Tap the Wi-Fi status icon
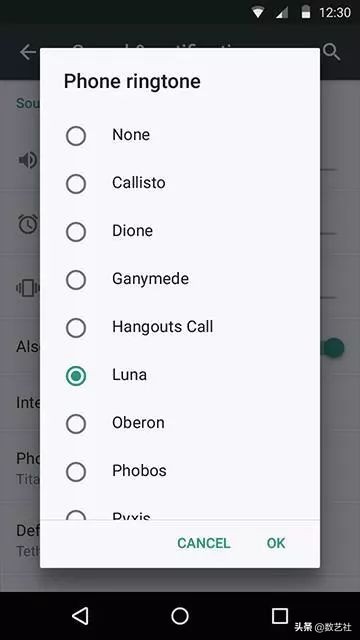 coord(258,13)
